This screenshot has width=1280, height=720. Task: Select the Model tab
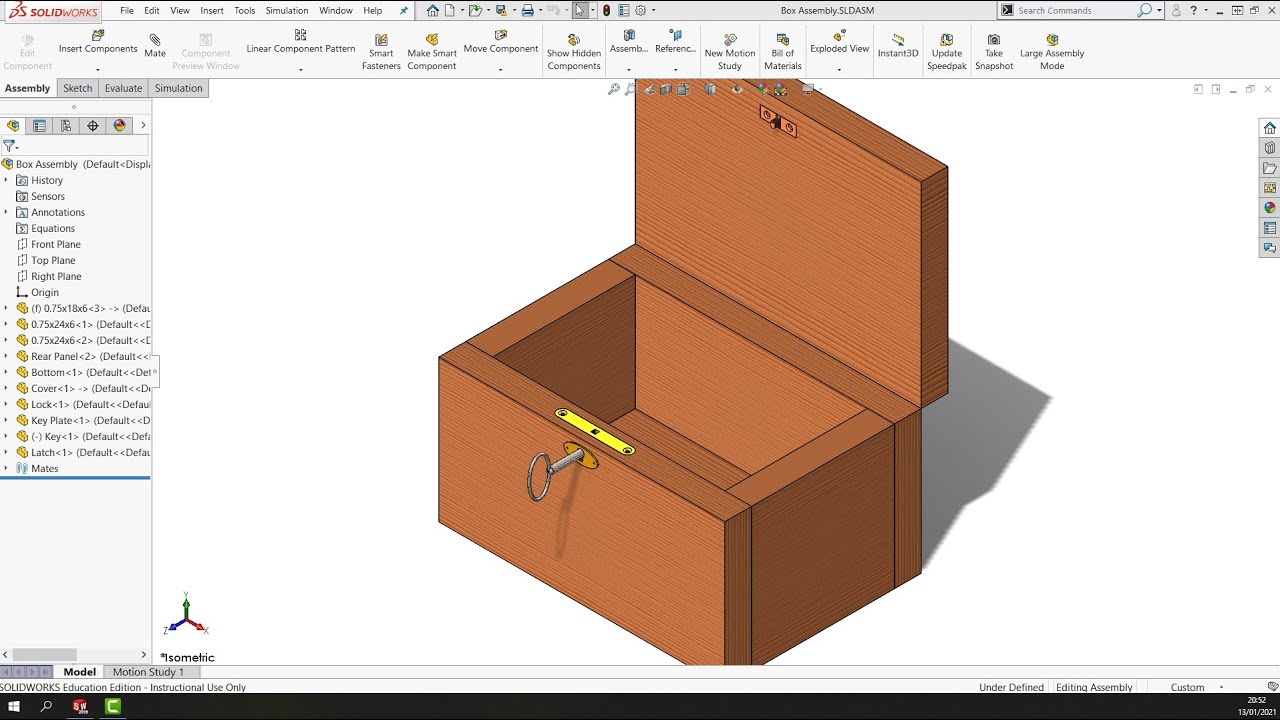[x=79, y=672]
